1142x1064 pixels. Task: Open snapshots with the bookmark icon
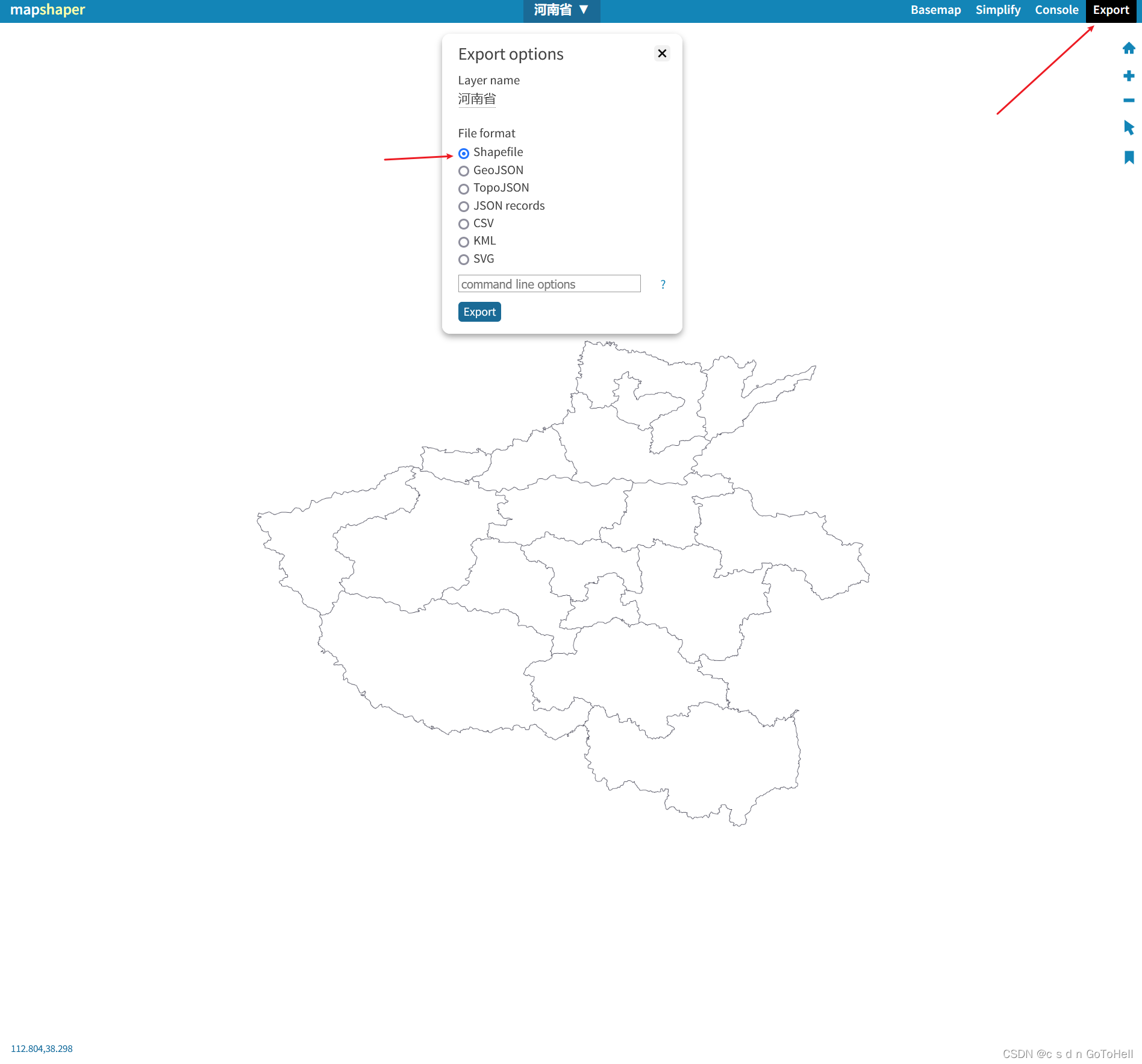pos(1128,157)
